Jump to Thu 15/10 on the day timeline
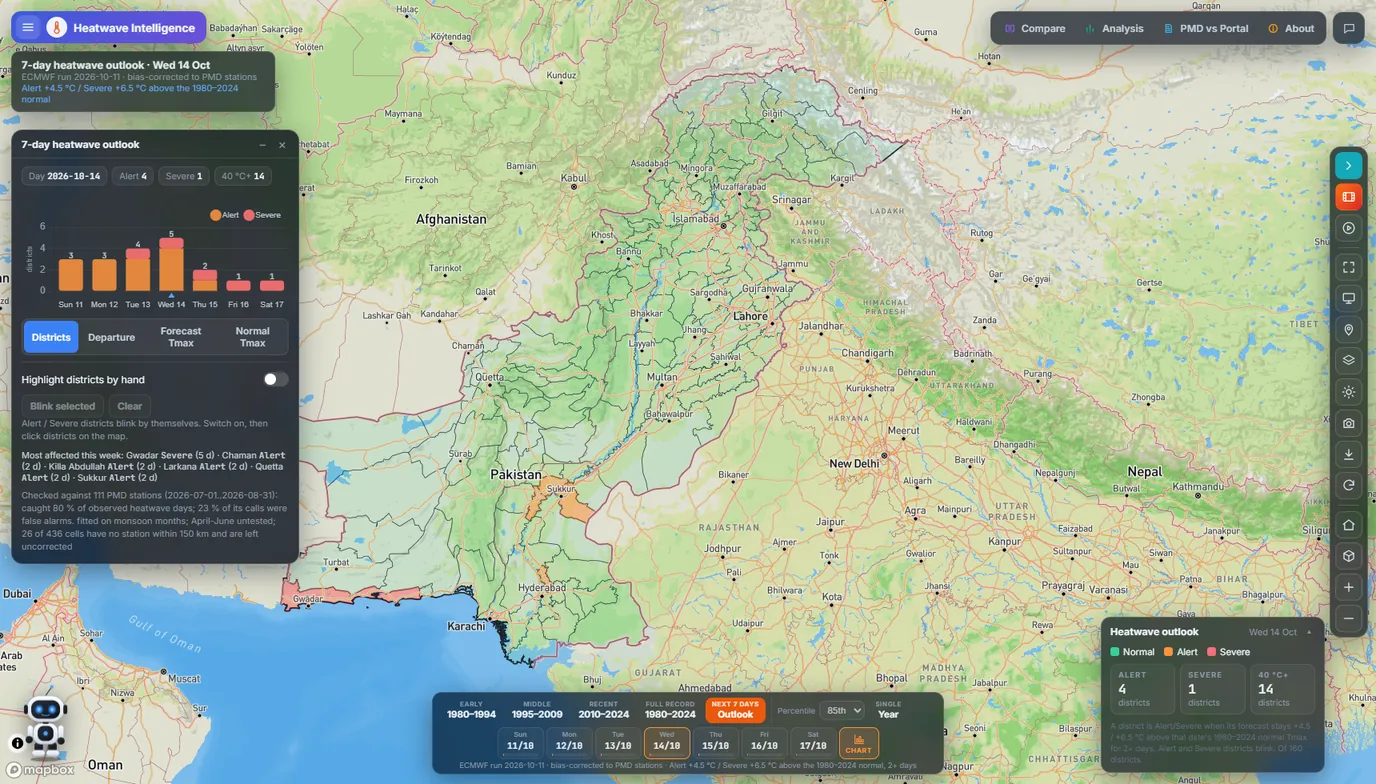This screenshot has height=784, width=1376. (x=715, y=741)
